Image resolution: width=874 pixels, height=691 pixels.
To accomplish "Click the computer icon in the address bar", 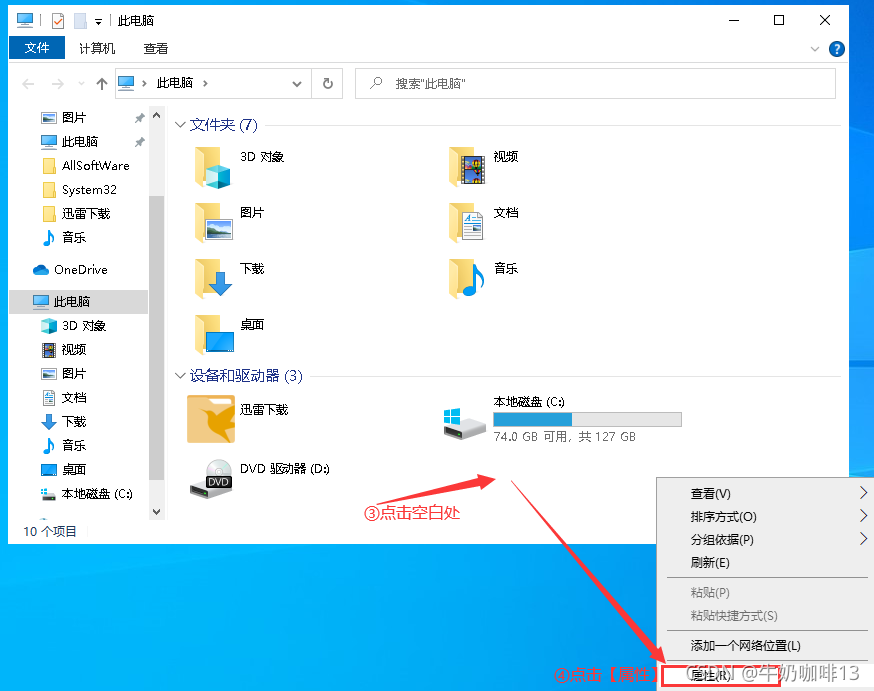I will point(126,83).
